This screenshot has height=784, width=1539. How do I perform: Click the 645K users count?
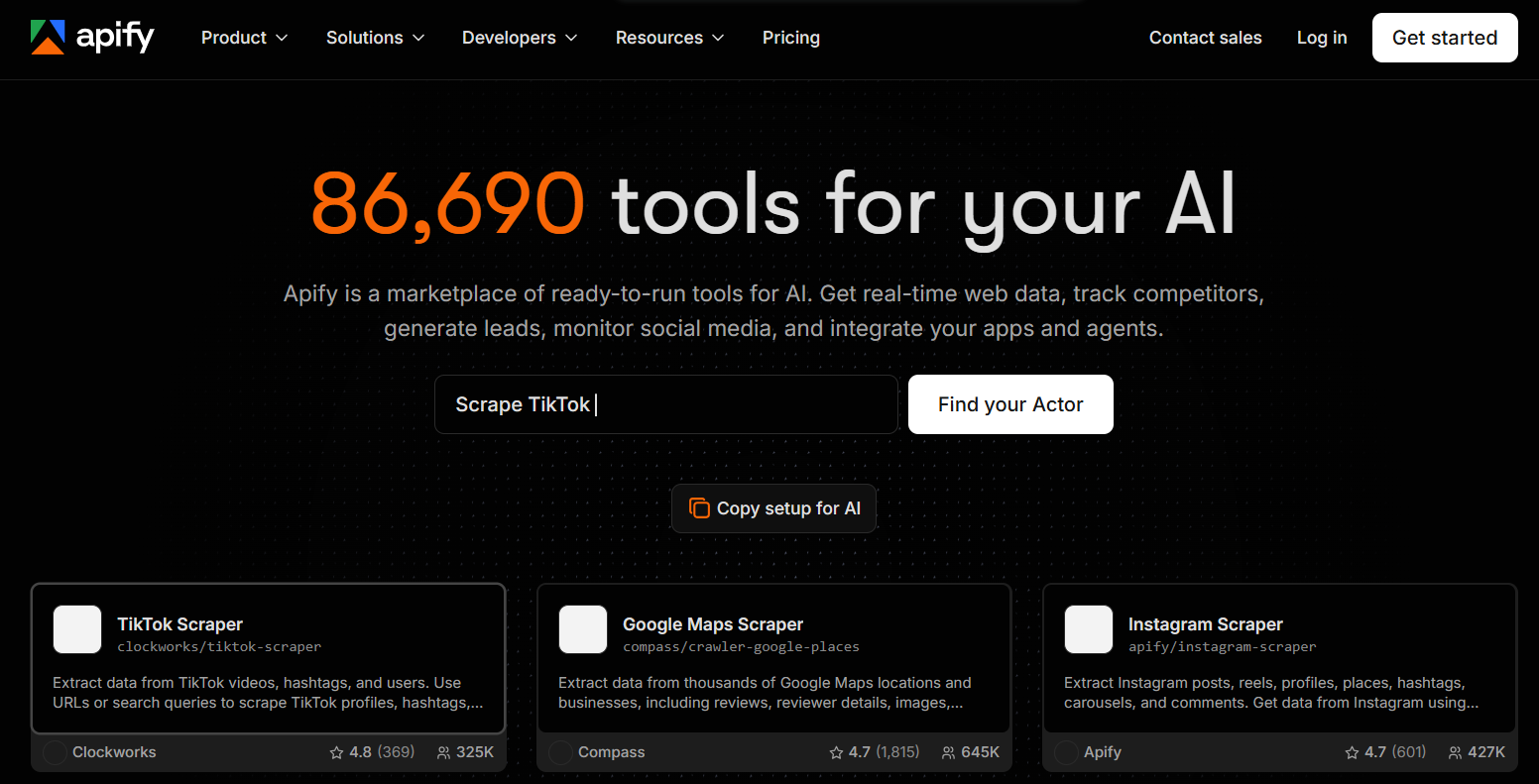(981, 752)
